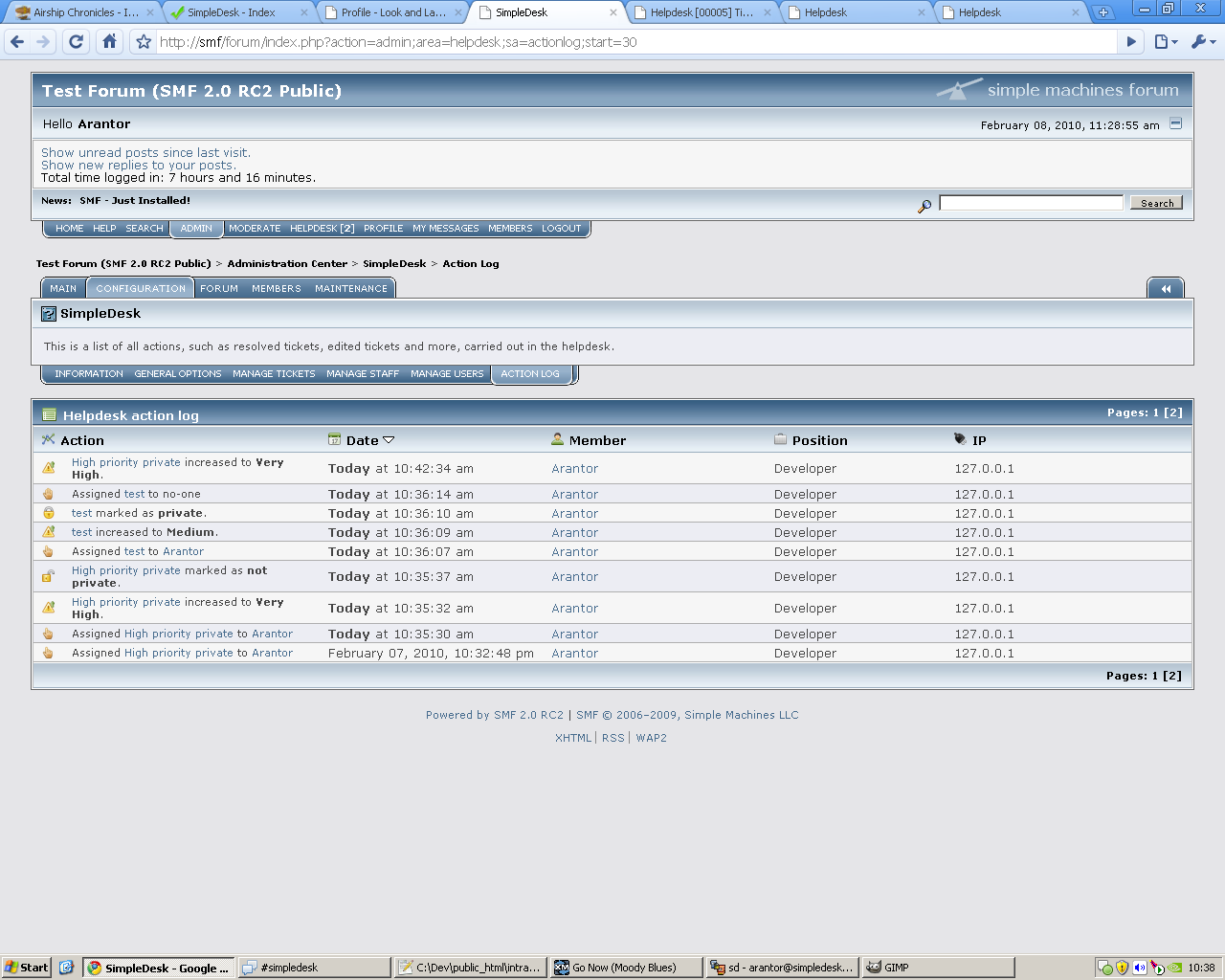1225x980 pixels.
Task: Open the My Messages menu item
Action: click(446, 229)
